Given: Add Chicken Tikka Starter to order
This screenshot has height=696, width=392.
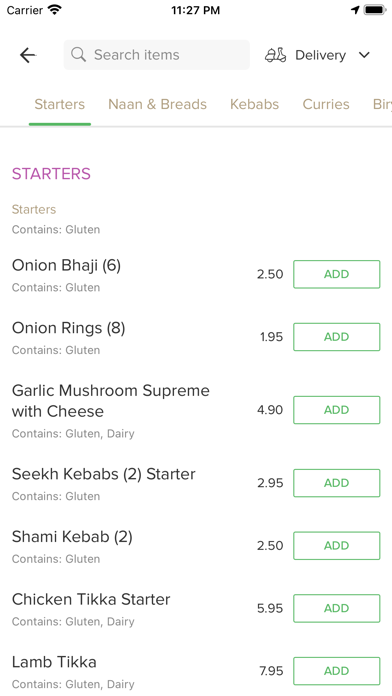Looking at the screenshot, I should [337, 608].
